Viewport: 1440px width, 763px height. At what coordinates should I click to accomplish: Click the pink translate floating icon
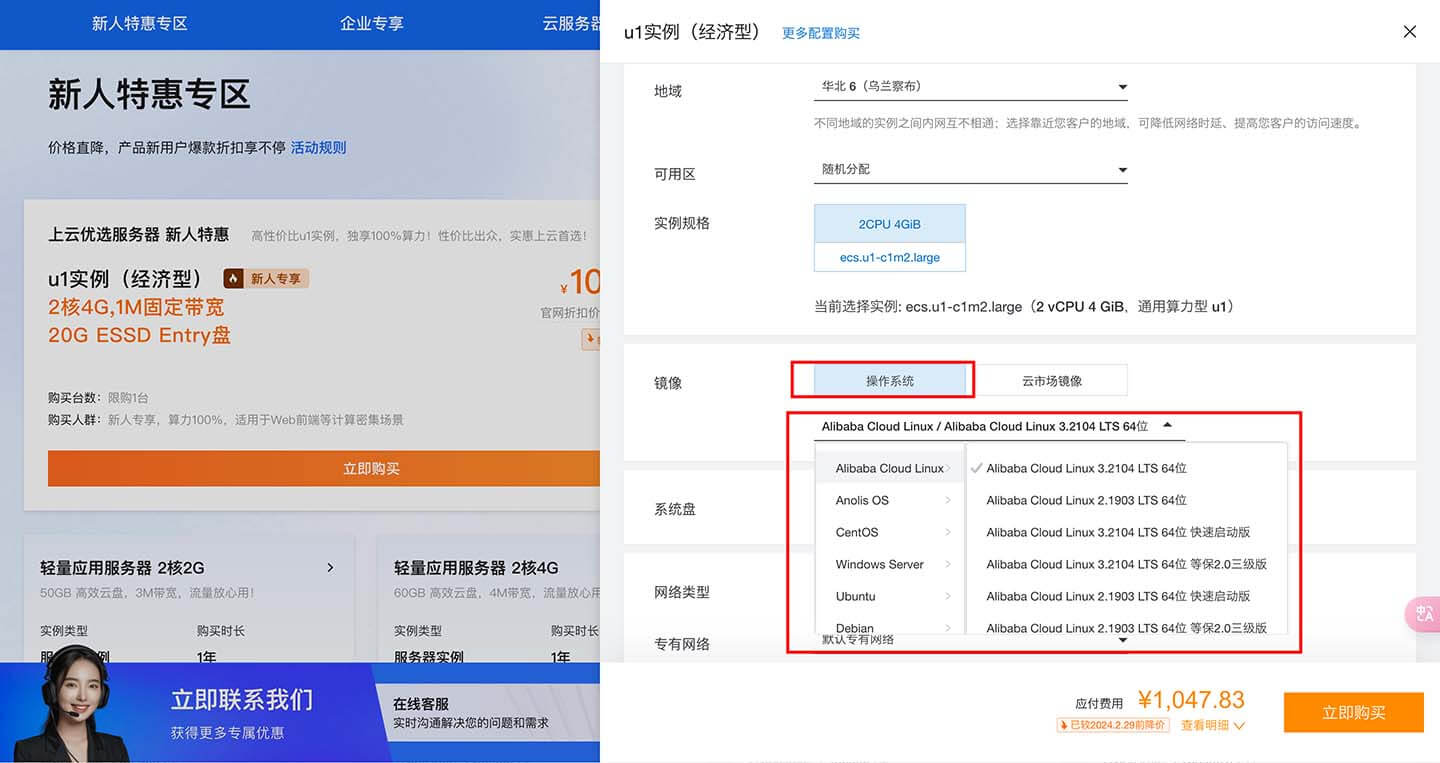point(1424,614)
